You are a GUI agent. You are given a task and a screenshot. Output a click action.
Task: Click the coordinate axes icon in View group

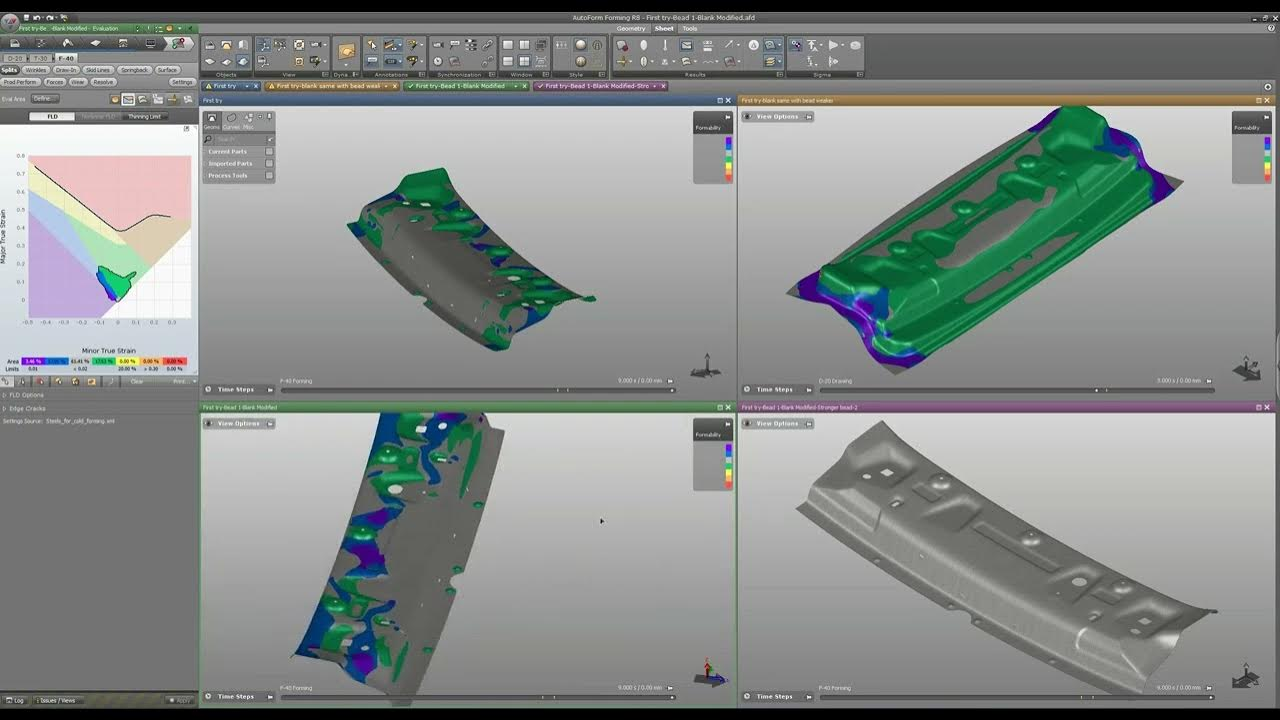pos(264,45)
